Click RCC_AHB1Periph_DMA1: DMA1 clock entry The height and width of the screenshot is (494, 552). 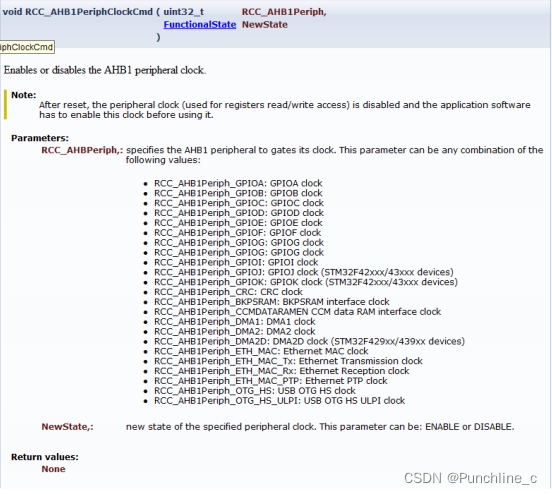(234, 321)
